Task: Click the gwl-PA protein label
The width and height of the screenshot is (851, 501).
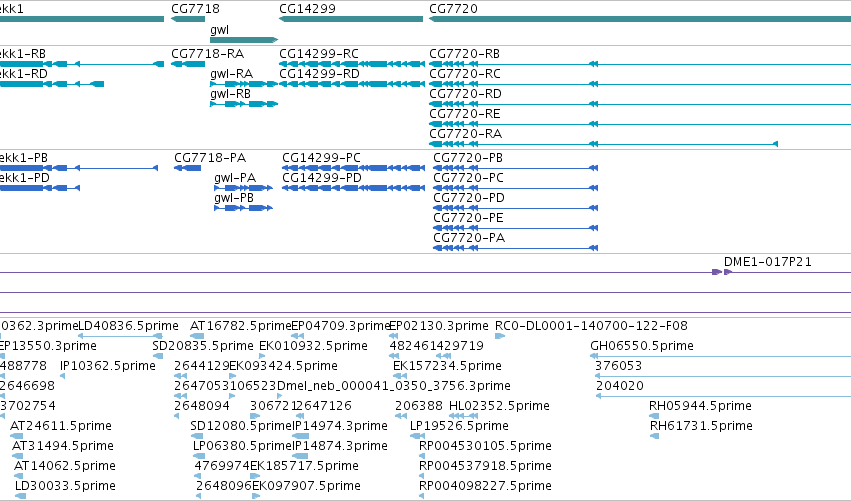Action: tap(235, 178)
